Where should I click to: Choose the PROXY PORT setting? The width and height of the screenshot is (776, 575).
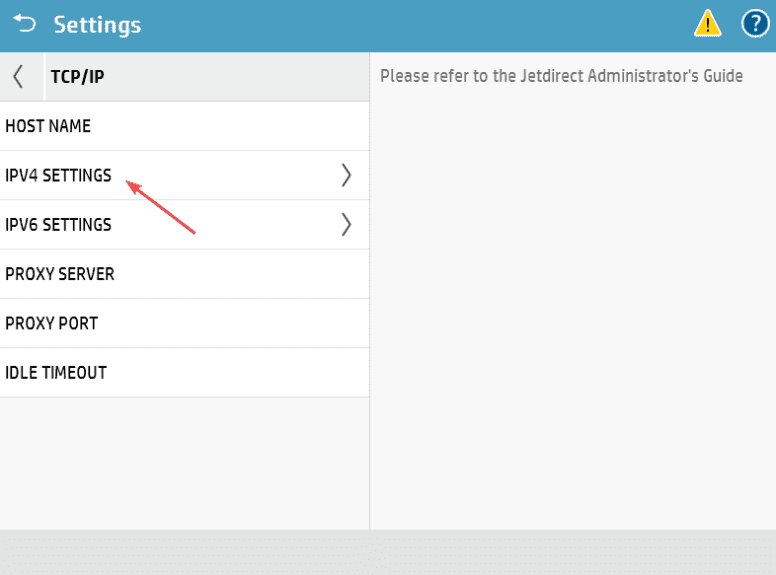pyautogui.click(x=51, y=323)
